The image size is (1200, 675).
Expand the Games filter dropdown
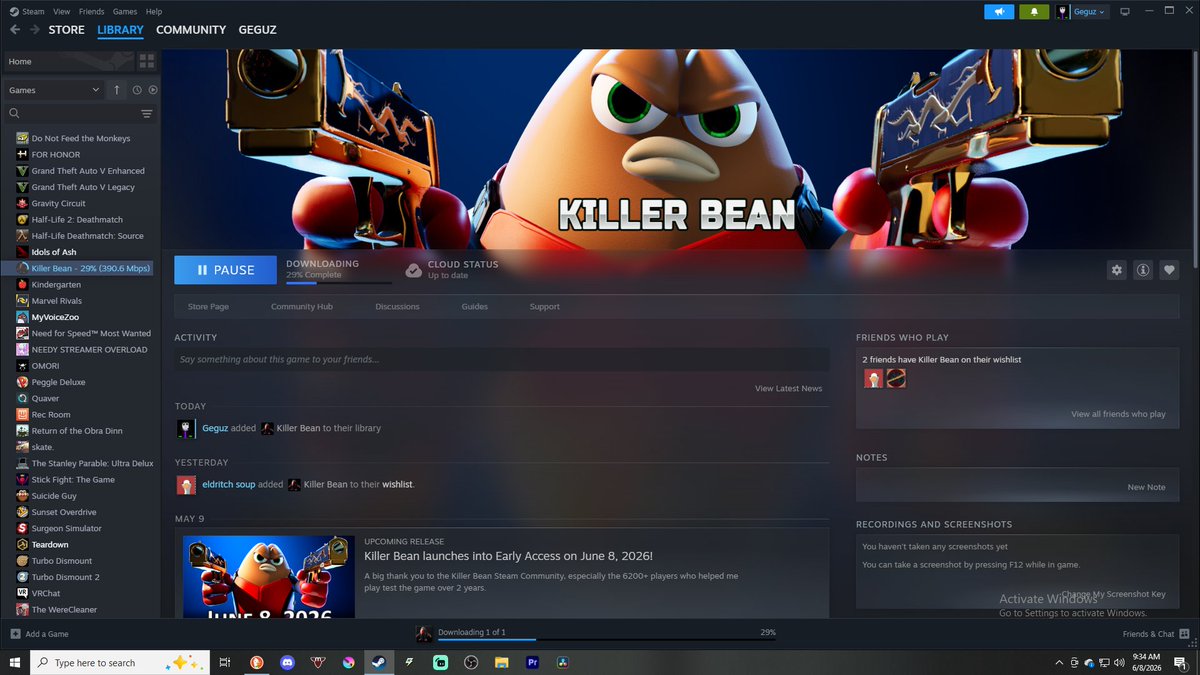point(53,90)
